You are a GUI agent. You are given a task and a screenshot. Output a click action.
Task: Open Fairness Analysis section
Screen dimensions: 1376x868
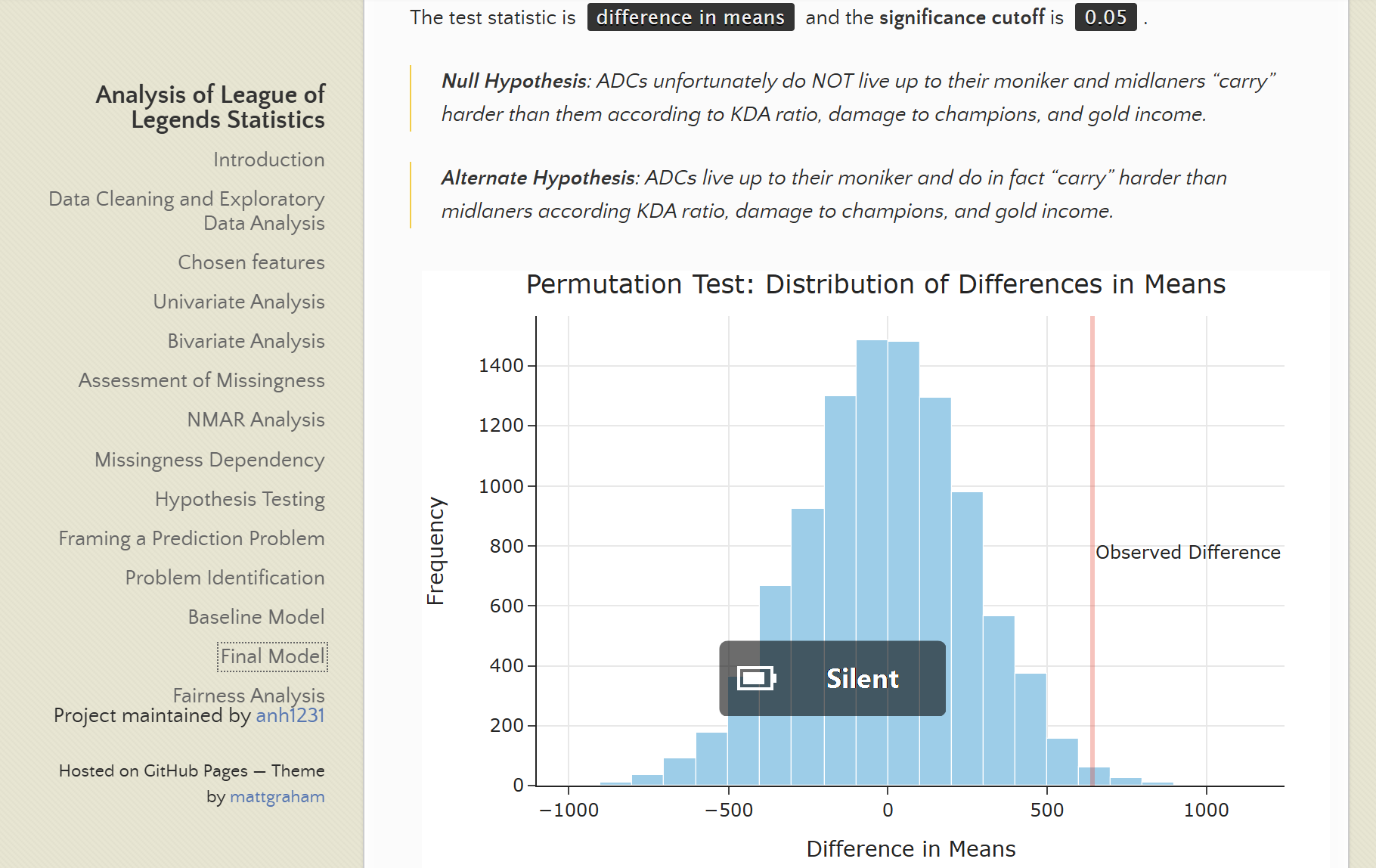[x=249, y=695]
